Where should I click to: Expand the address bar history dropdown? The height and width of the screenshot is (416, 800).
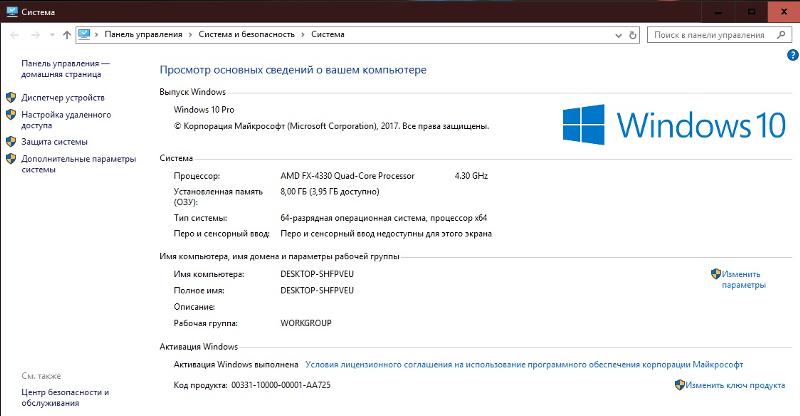618,35
